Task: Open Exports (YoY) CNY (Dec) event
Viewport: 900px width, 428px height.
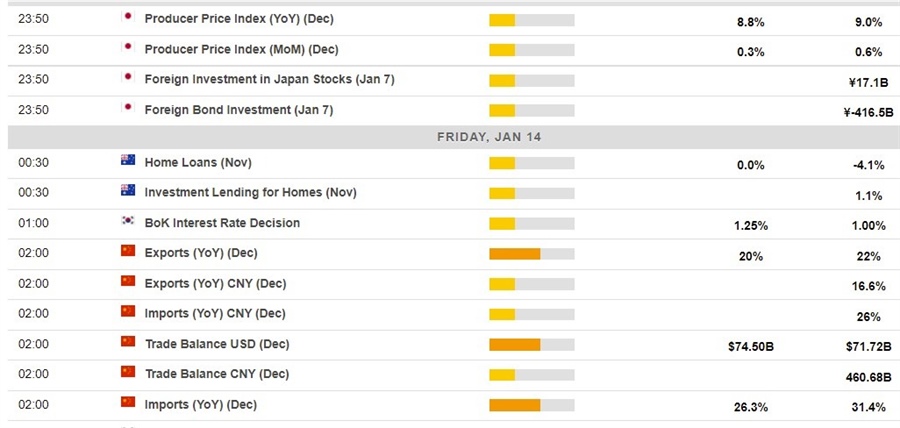Action: (214, 283)
